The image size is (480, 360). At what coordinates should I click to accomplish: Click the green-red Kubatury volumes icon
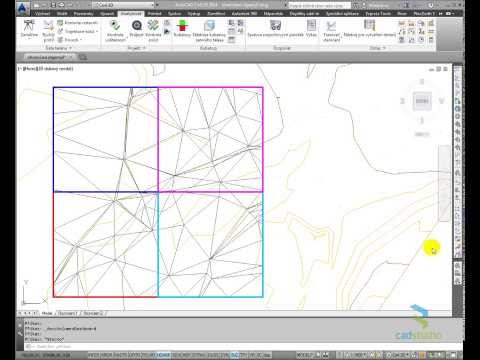tap(182, 25)
